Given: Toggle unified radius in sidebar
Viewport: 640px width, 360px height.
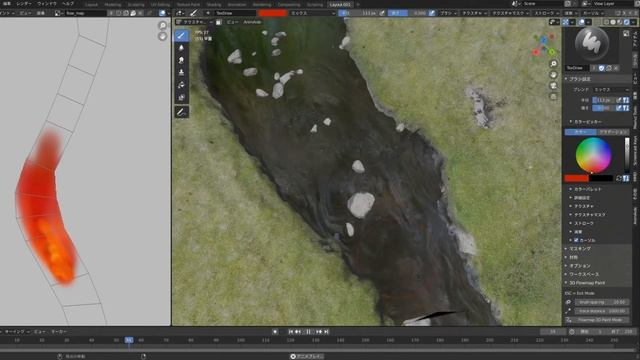Looking at the screenshot, I should coord(626,100).
